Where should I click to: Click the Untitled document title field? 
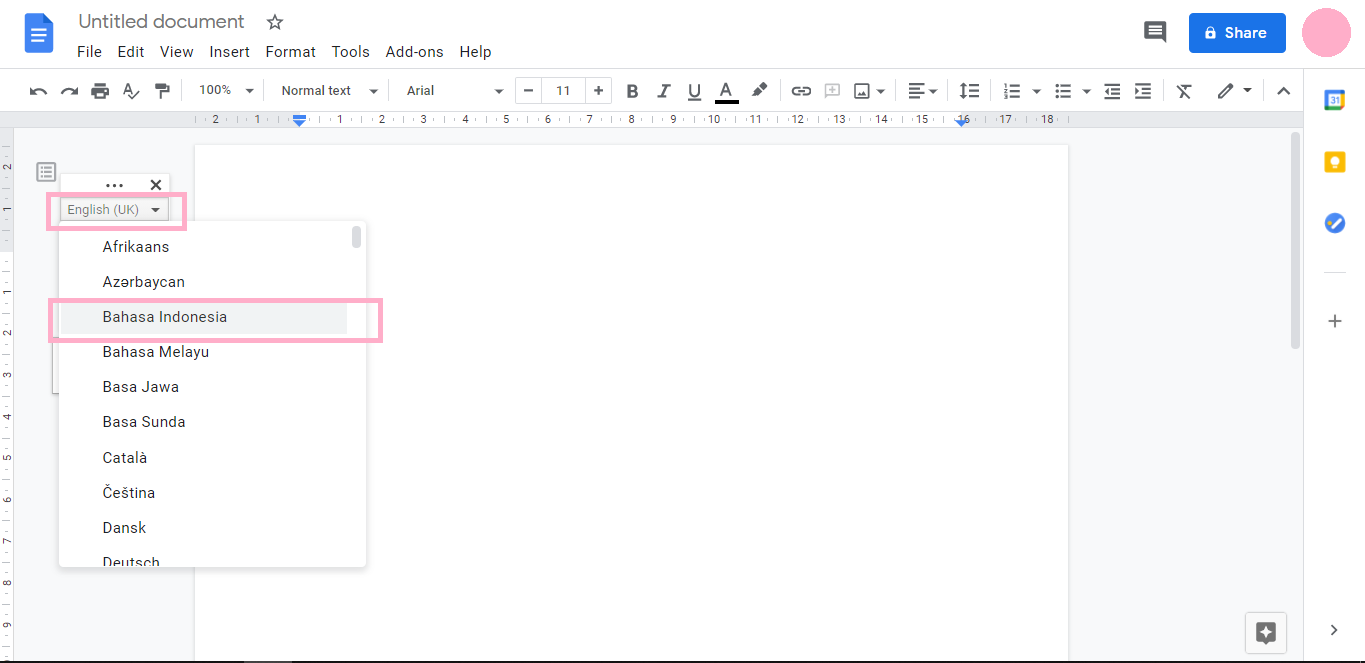(161, 22)
